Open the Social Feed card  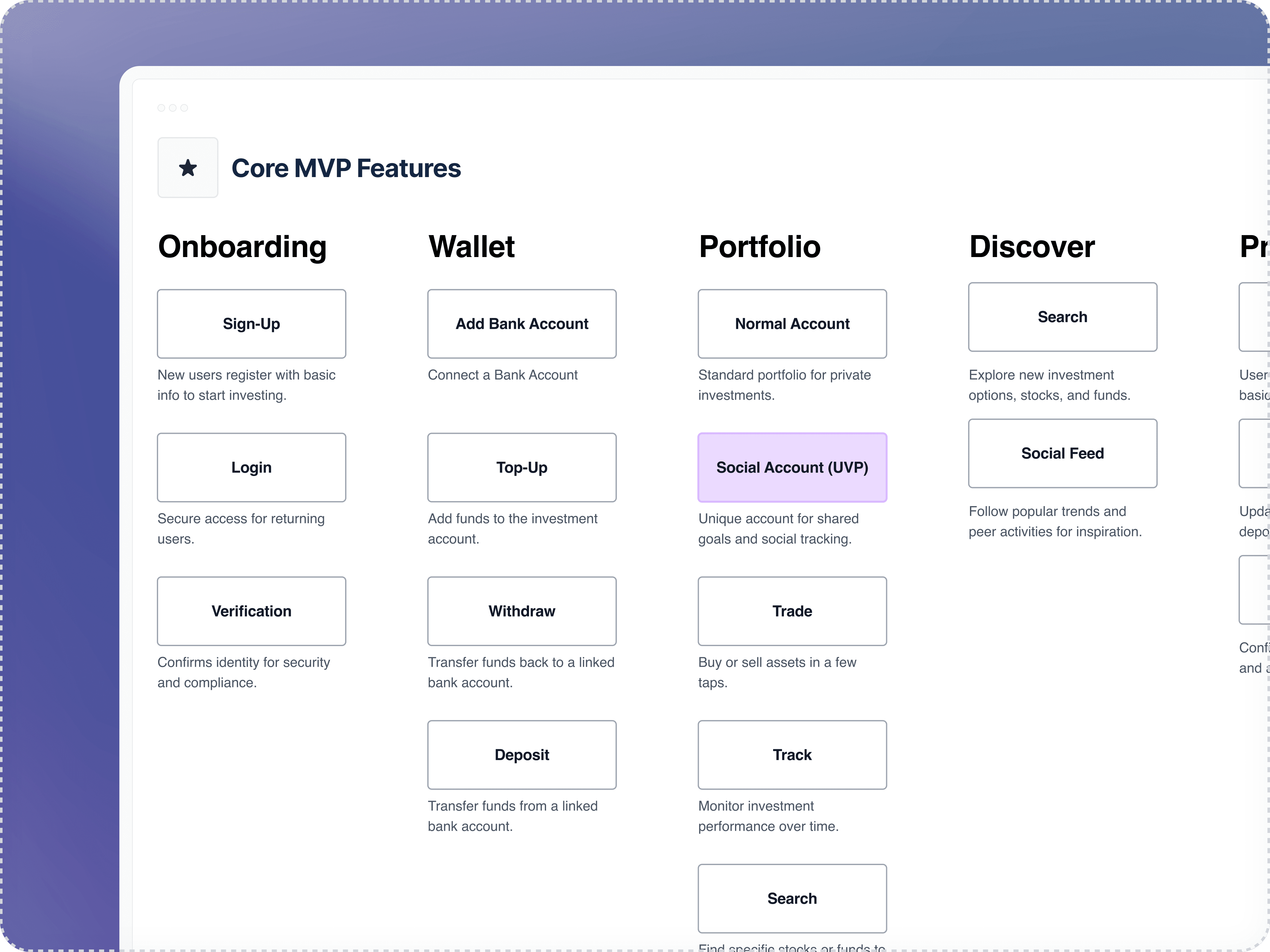(1063, 453)
